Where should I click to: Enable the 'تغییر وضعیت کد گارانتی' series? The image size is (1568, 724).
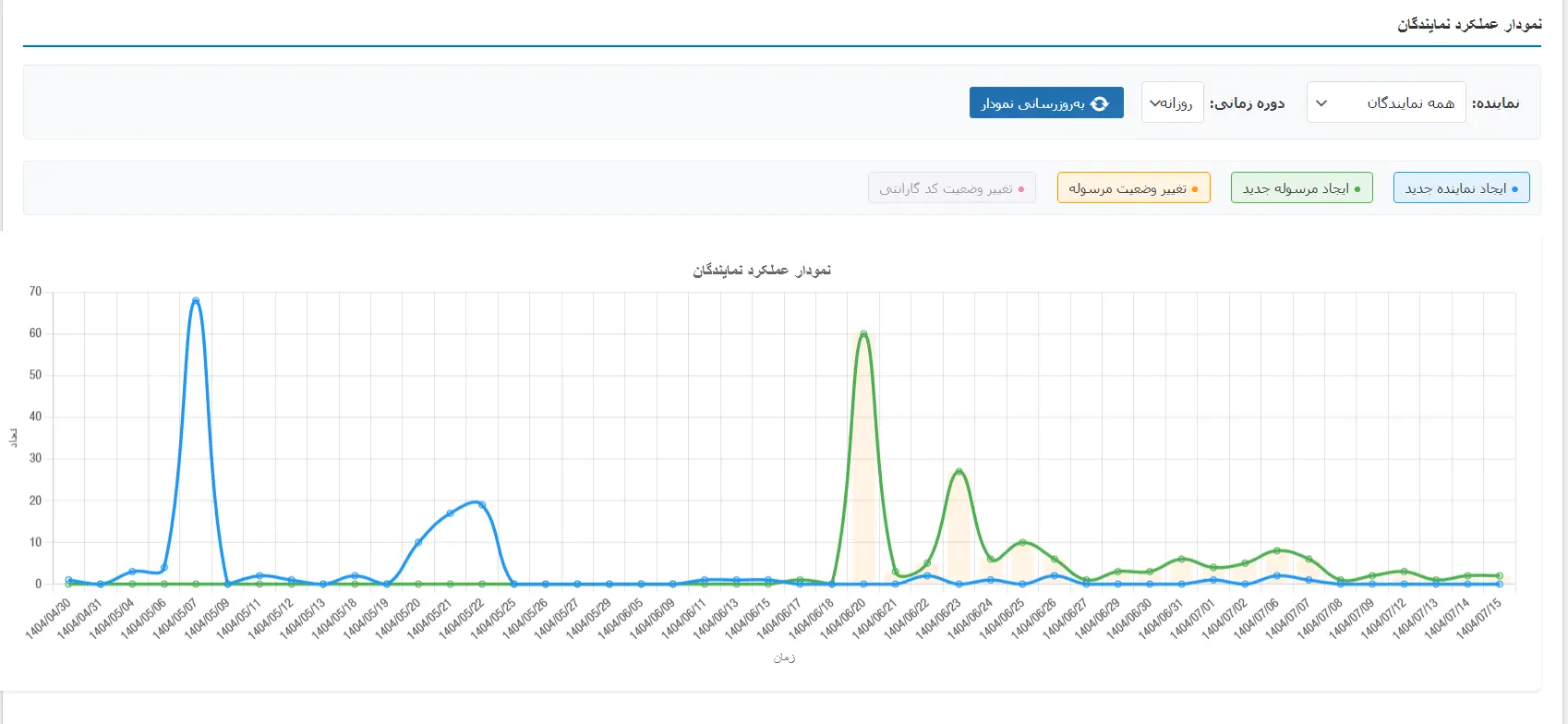coord(951,188)
